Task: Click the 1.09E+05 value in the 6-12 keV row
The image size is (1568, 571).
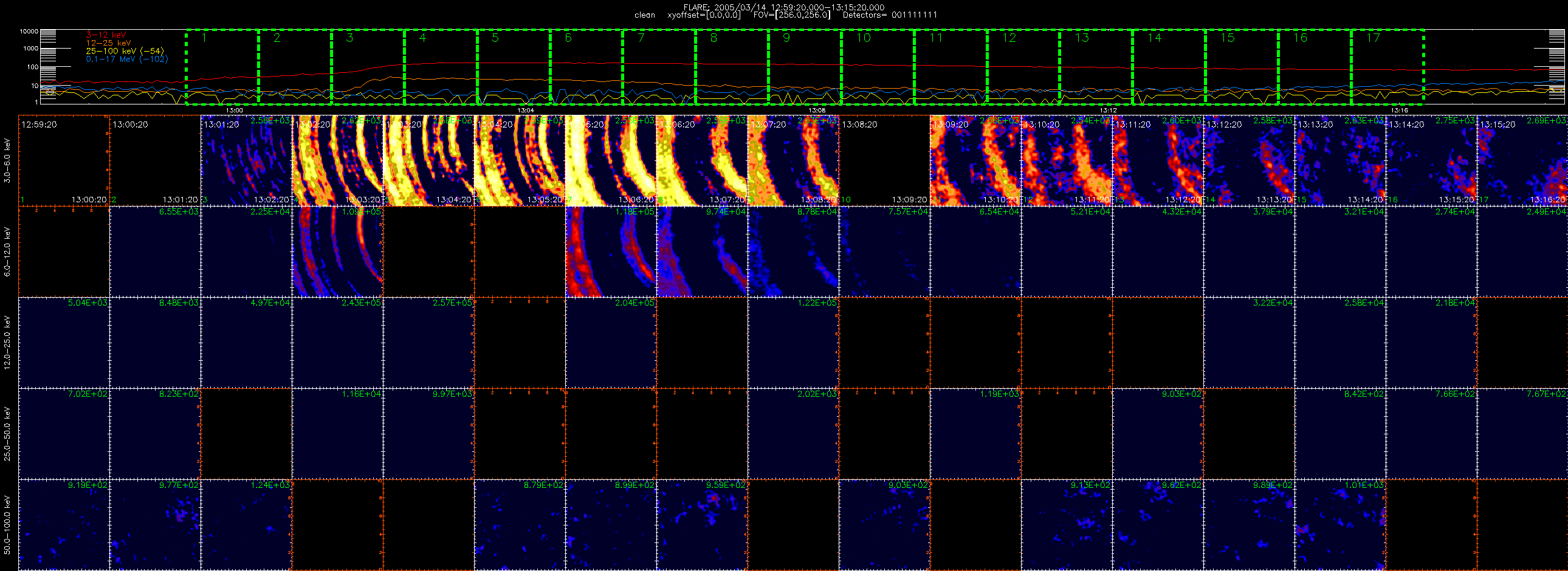Action: [362, 211]
